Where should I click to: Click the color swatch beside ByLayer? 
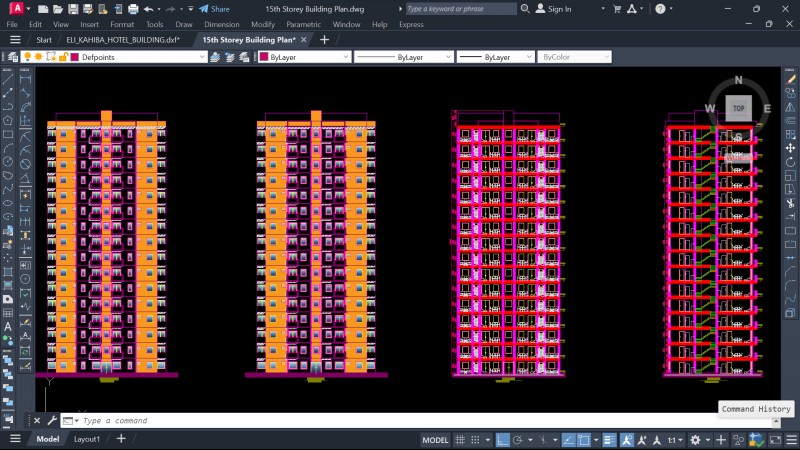[264, 57]
